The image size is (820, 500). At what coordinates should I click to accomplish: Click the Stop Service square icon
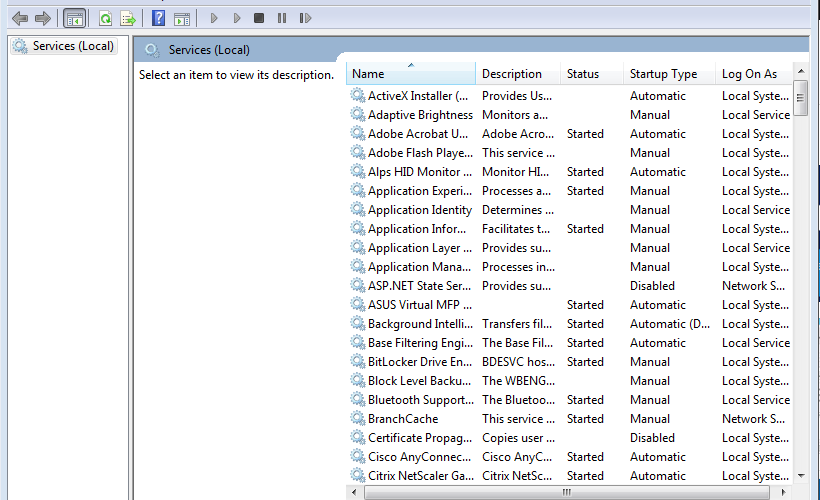point(259,18)
